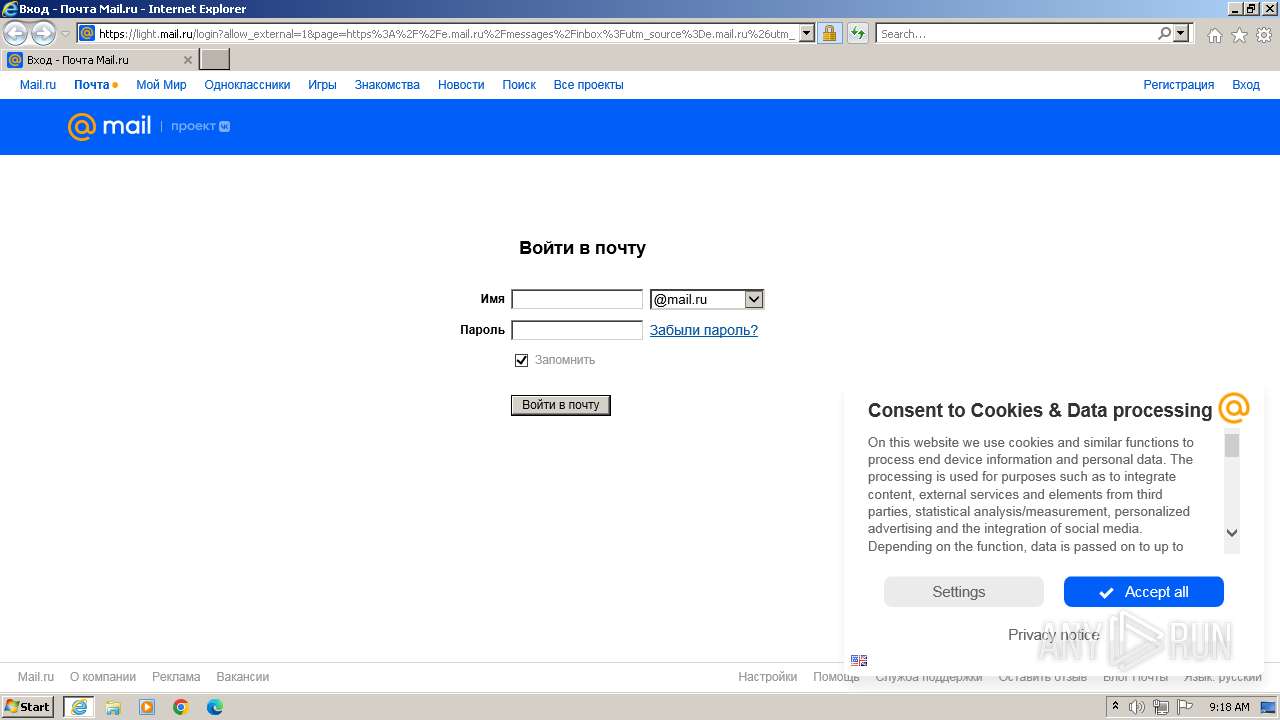Click the проект VK badge

(200, 127)
